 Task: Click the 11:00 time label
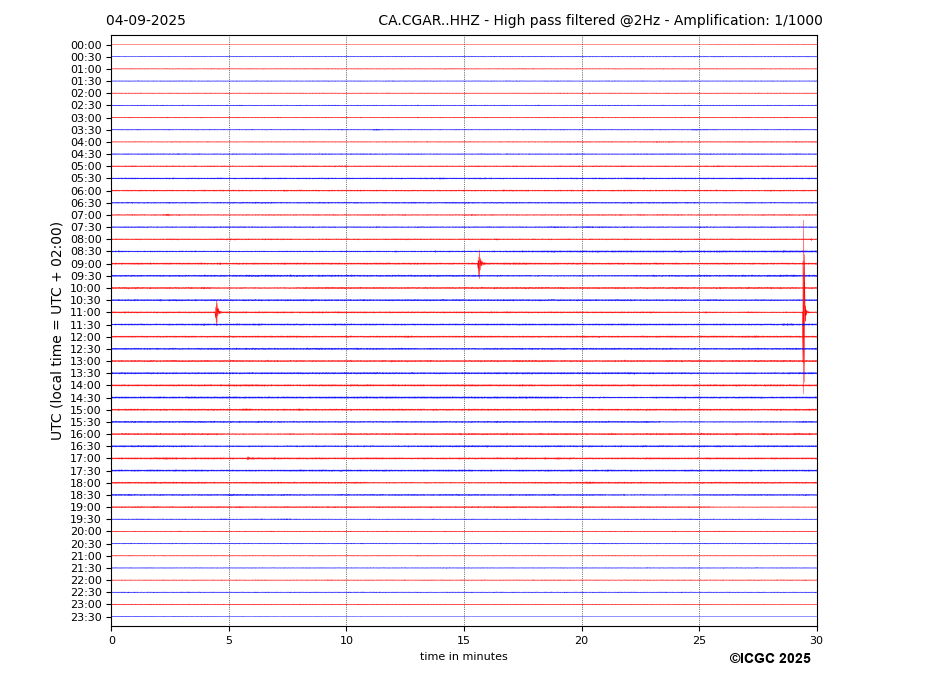pyautogui.click(x=86, y=313)
